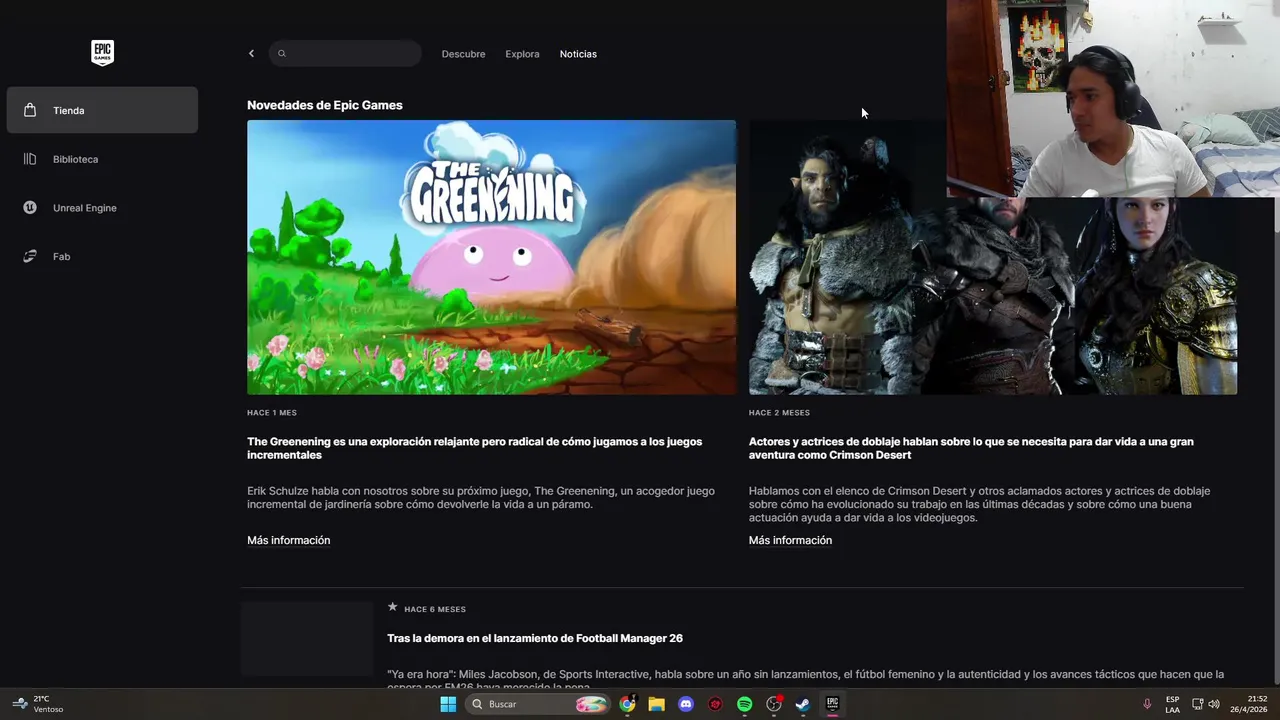This screenshot has height=720, width=1280.
Task: Click the star icon beside HACE 6 MESES
Action: (393, 607)
